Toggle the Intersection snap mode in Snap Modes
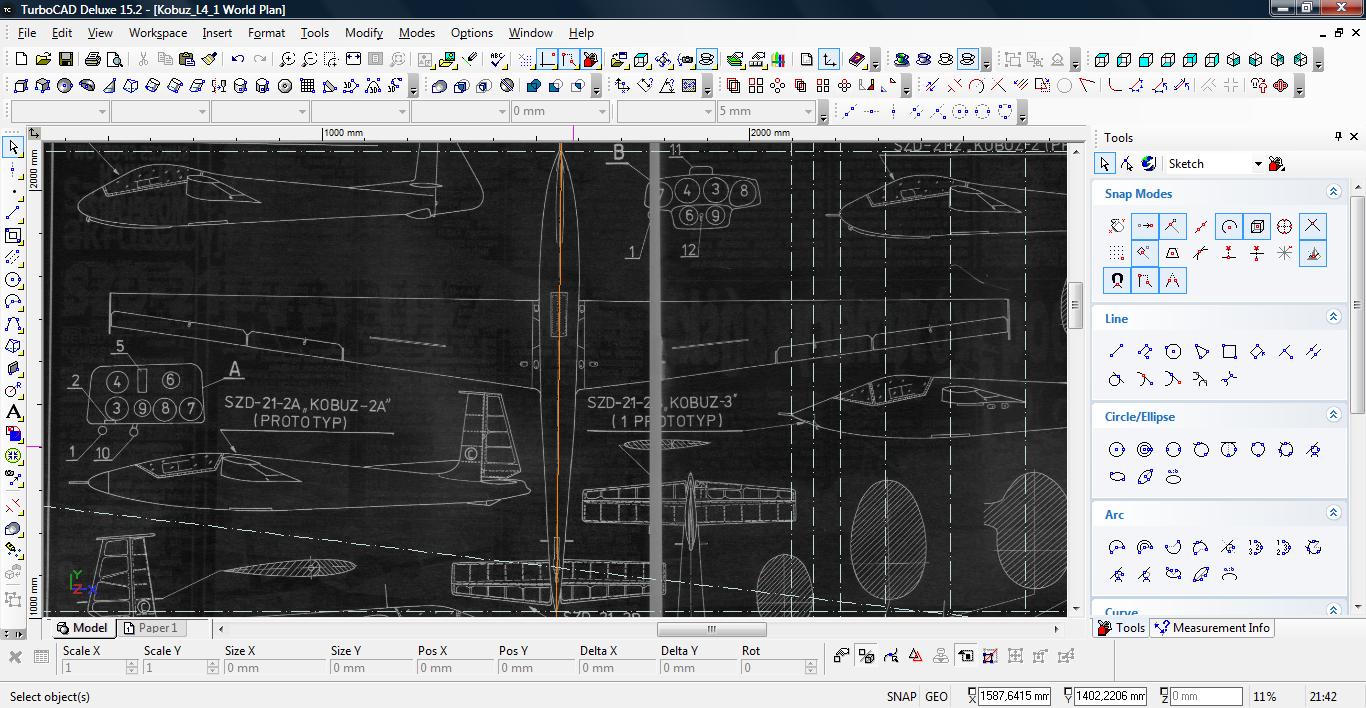The width and height of the screenshot is (1366, 708). click(1313, 226)
